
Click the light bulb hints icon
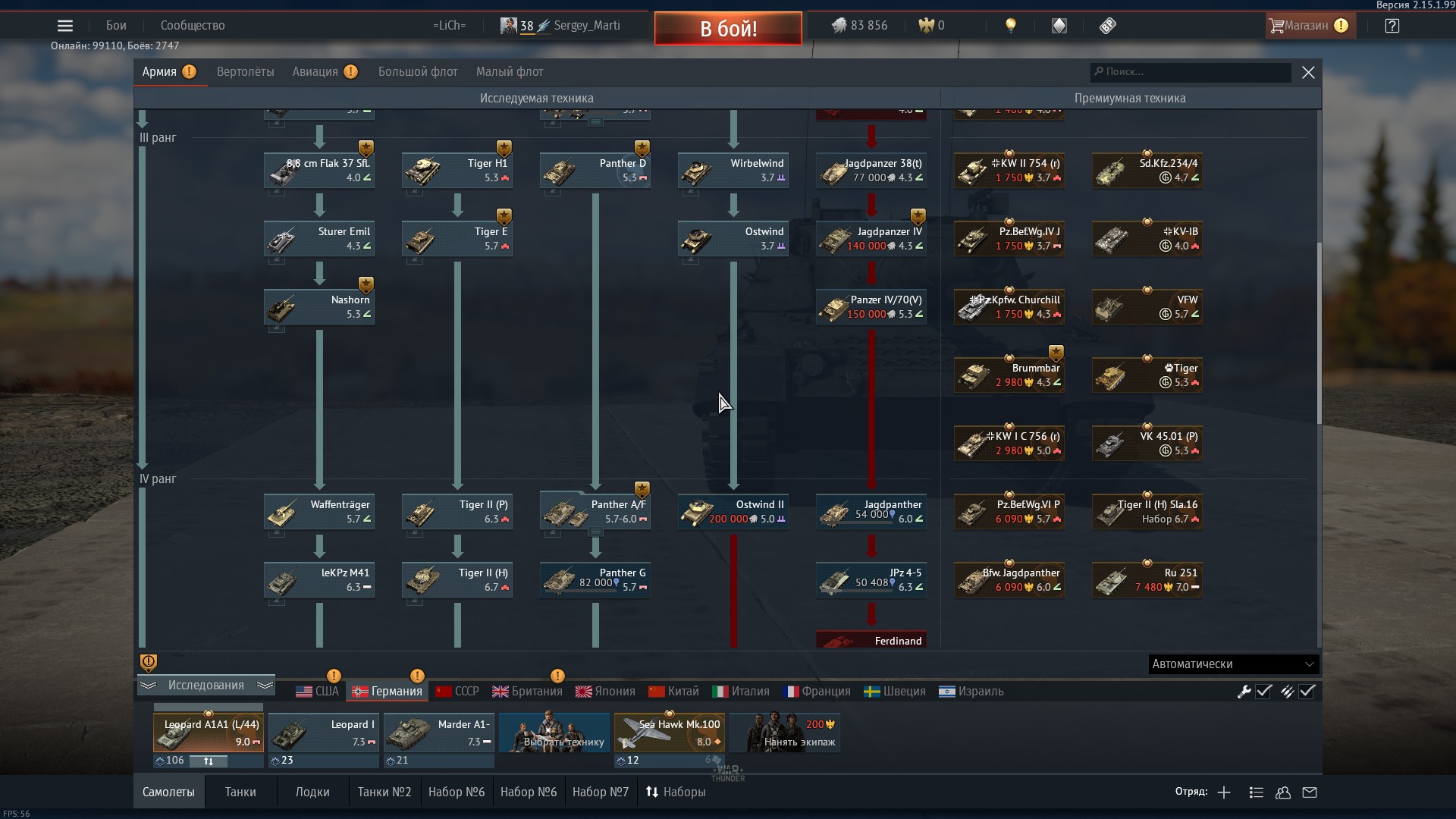click(x=1010, y=26)
